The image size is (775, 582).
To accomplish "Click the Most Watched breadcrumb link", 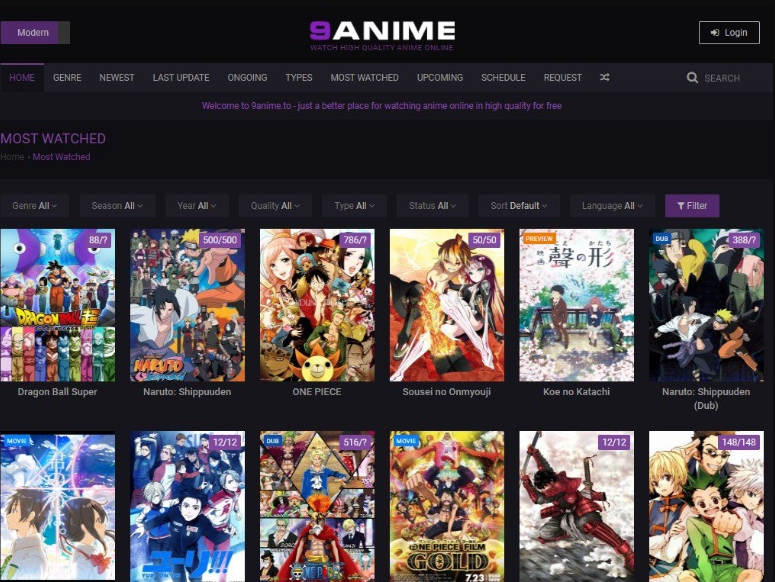I will pyautogui.click(x=61, y=157).
